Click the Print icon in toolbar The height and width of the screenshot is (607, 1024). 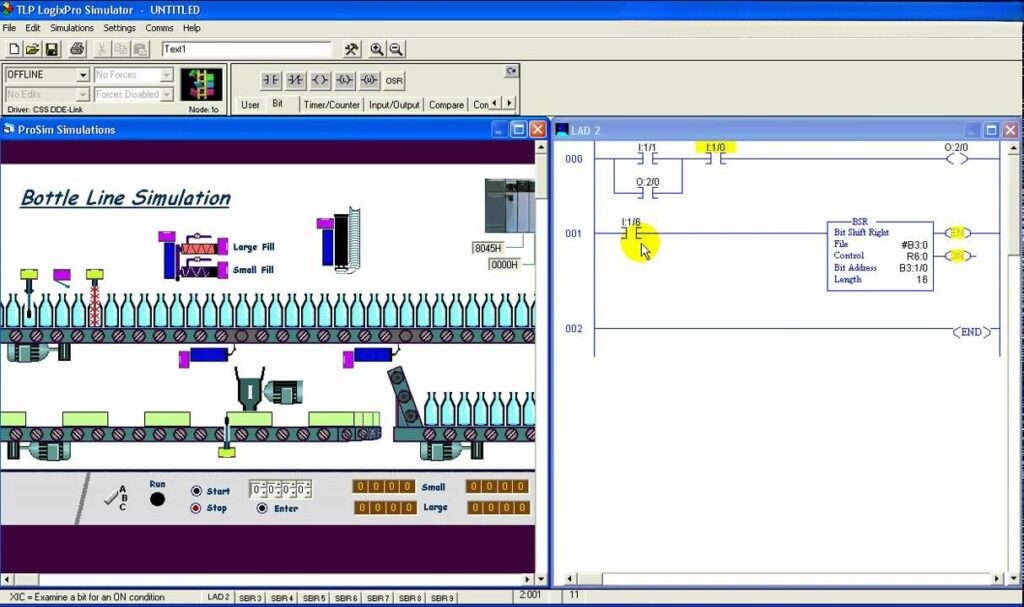(x=77, y=49)
